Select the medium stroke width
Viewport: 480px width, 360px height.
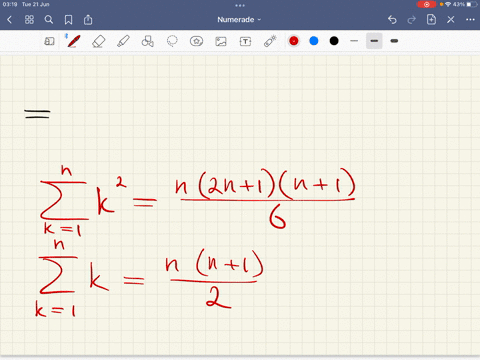coord(374,41)
